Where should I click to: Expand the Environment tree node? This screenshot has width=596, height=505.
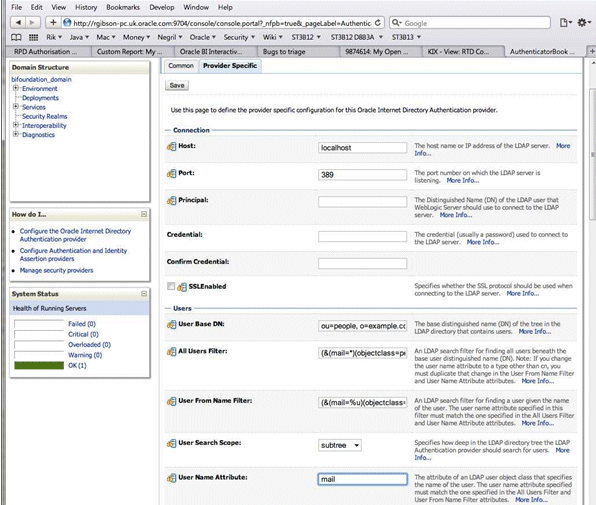coord(16,88)
